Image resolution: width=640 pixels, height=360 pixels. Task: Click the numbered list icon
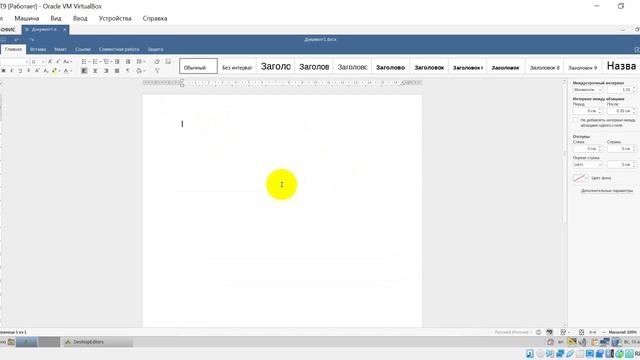coord(95,62)
